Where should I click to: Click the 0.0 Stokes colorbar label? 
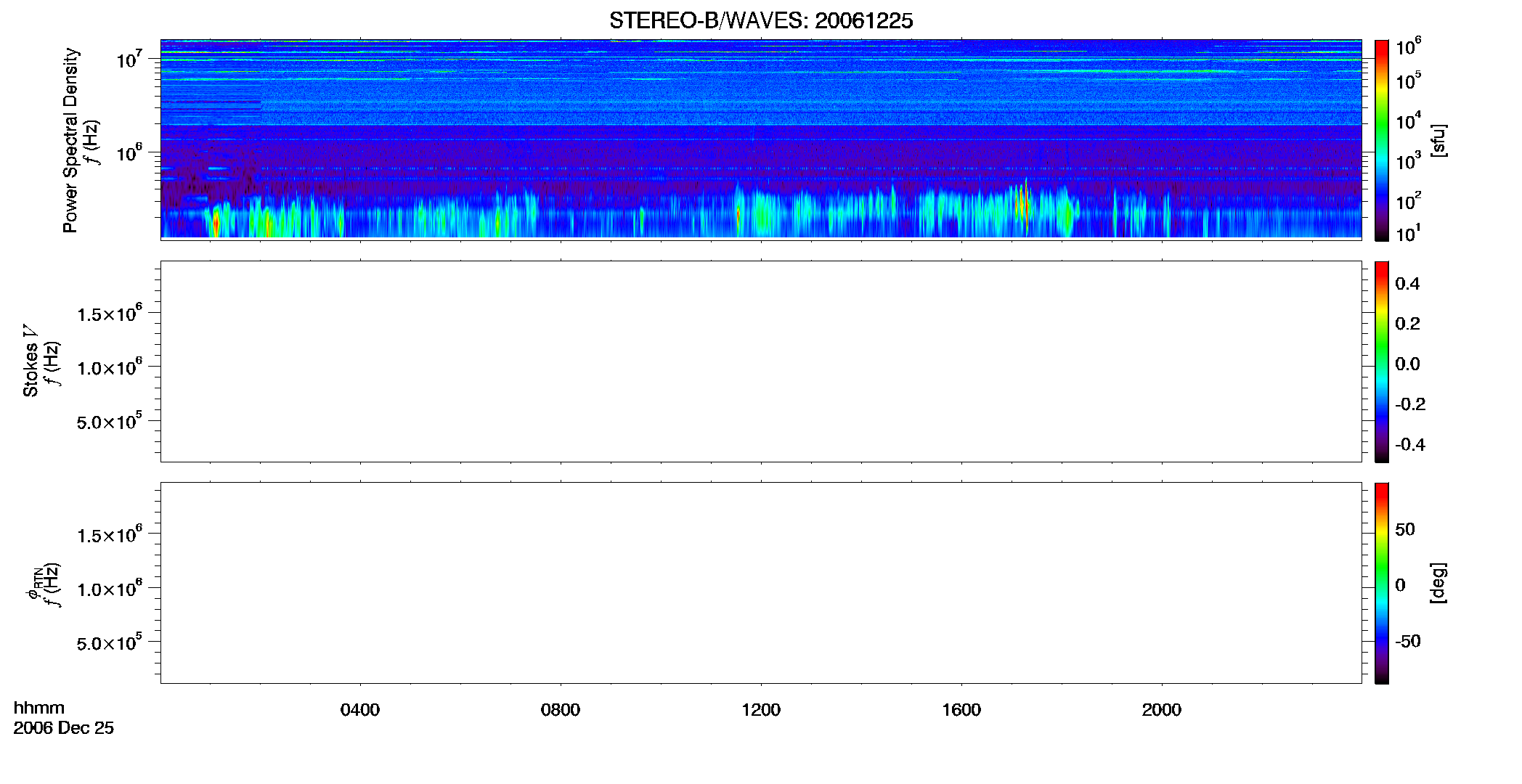1407,364
